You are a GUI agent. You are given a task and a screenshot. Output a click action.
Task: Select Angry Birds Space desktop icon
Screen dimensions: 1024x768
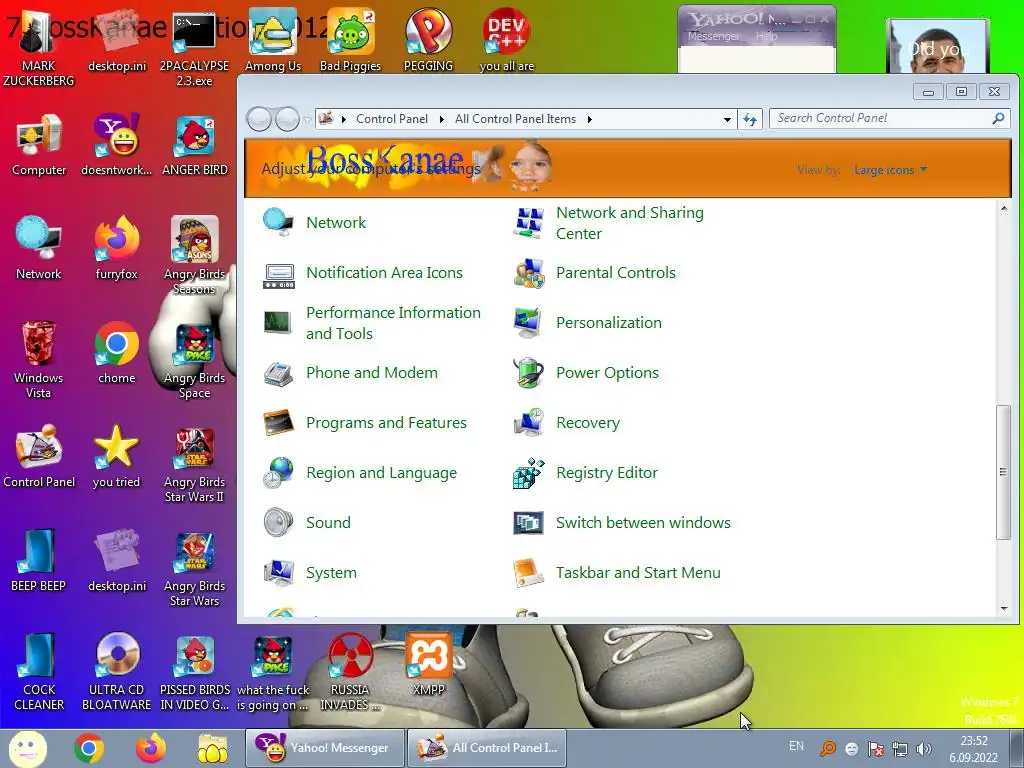click(x=195, y=361)
